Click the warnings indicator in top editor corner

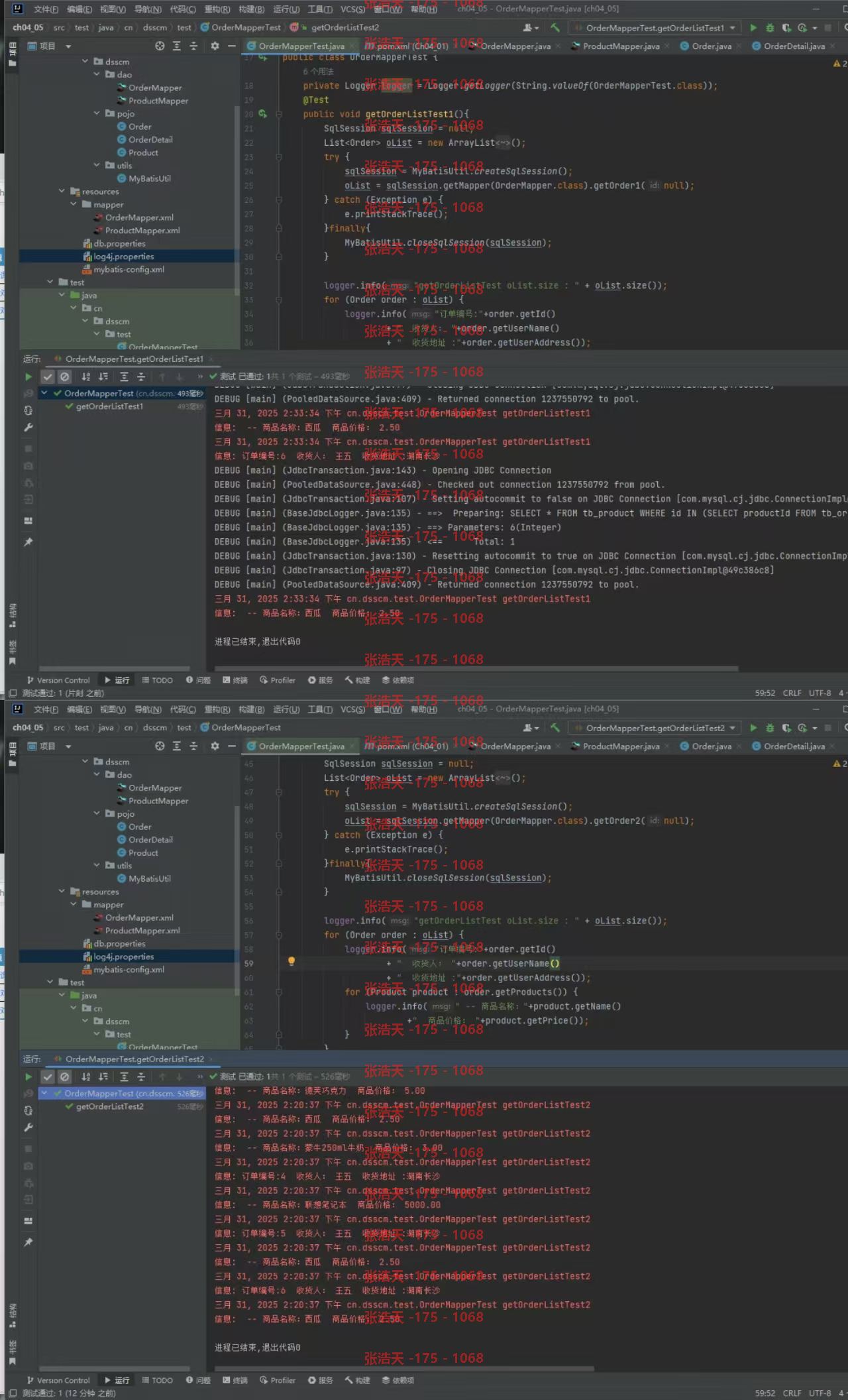click(x=839, y=64)
